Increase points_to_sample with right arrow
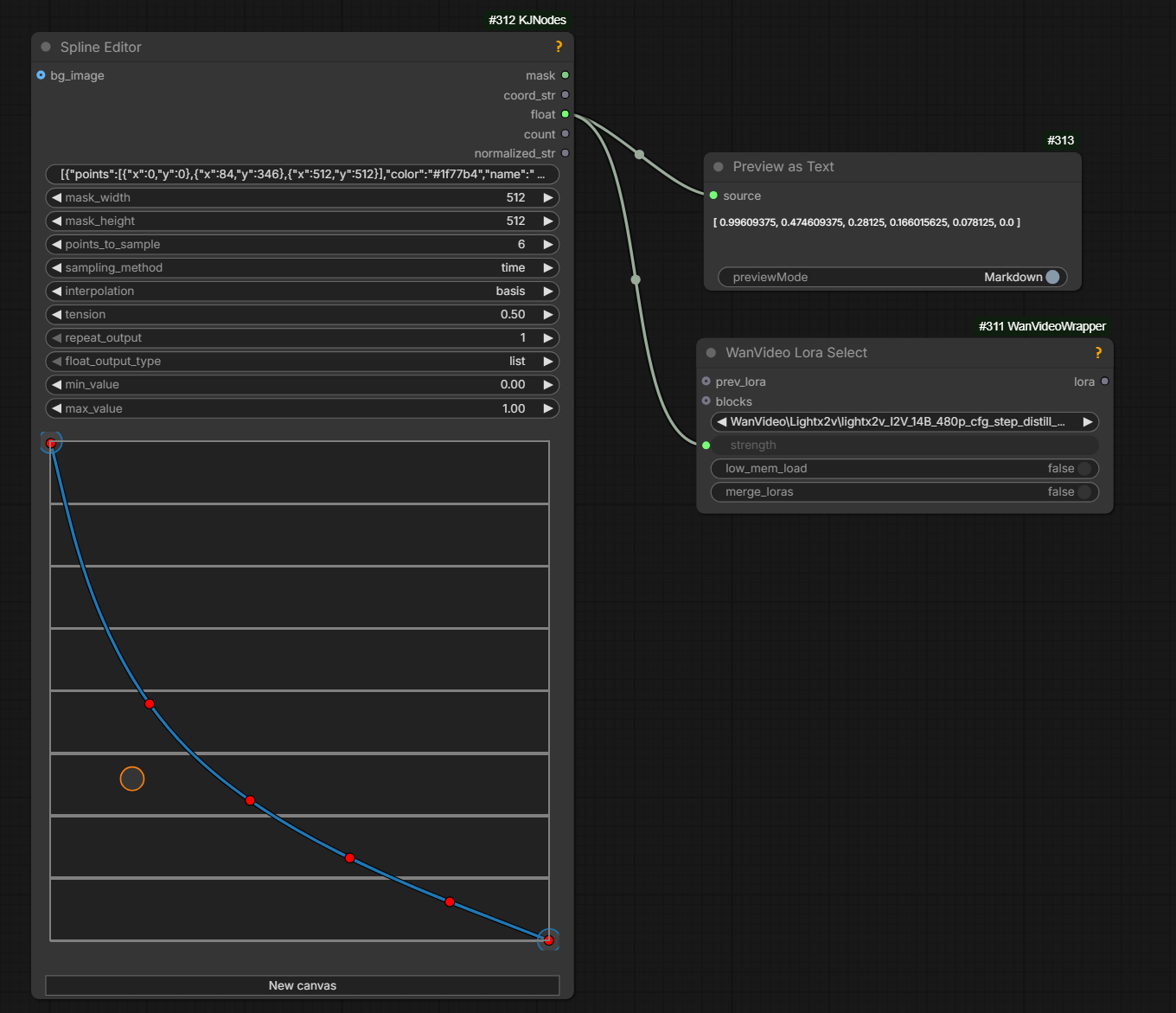This screenshot has height=1013, width=1176. click(x=547, y=245)
